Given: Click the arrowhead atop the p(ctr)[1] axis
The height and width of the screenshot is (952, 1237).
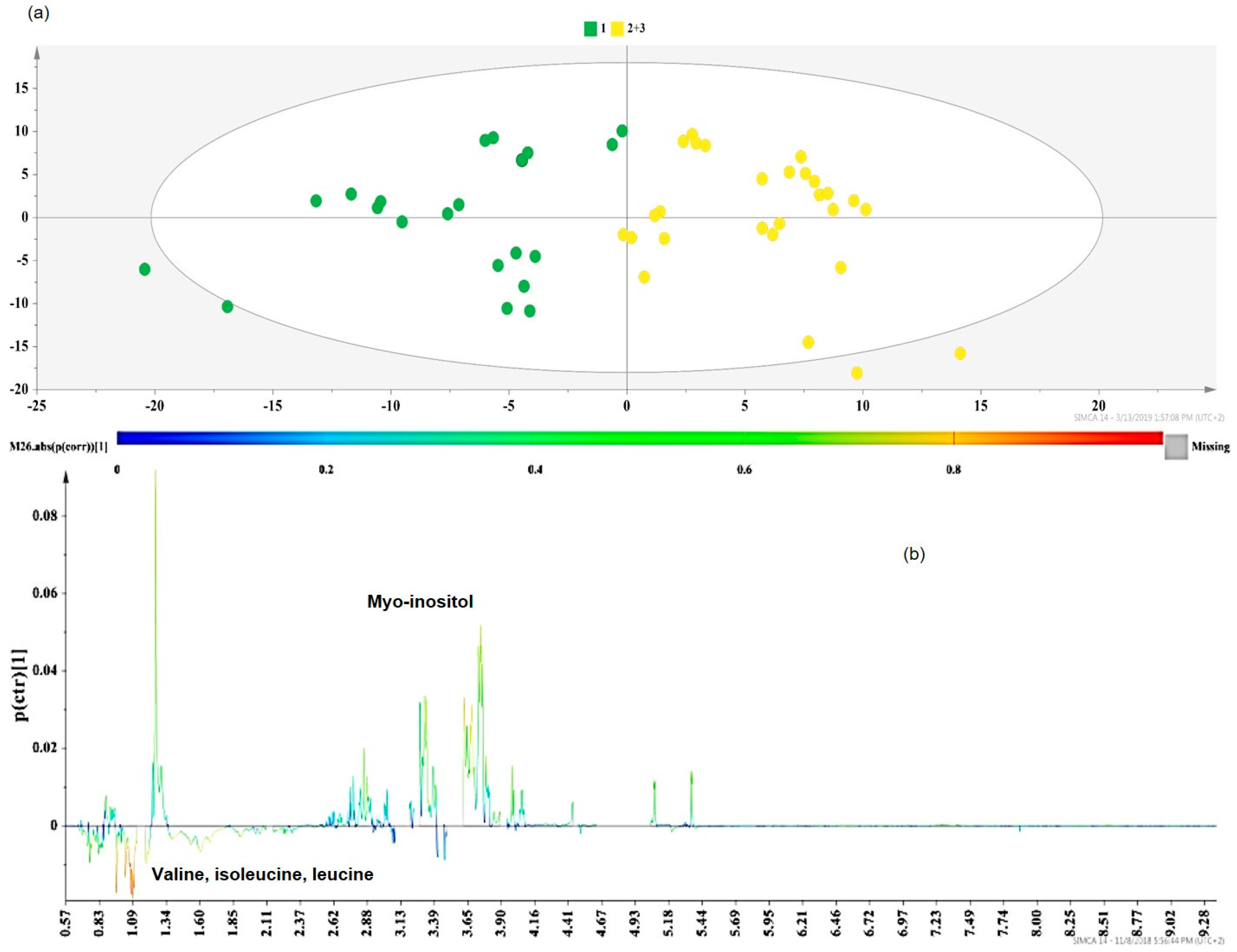Looking at the screenshot, I should tap(66, 478).
